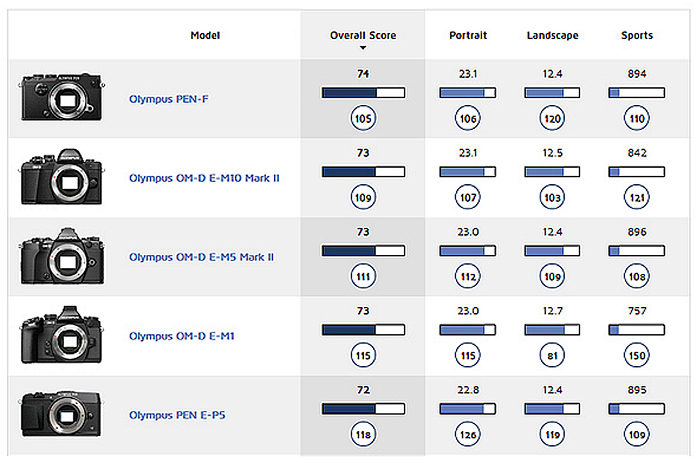The image size is (700, 463).
Task: Sort the table by Portrait column
Action: click(x=468, y=35)
